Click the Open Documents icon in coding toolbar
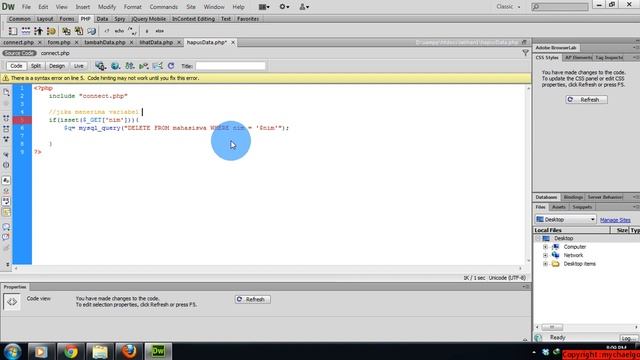Image resolution: width=640 pixels, height=360 pixels. [6, 93]
